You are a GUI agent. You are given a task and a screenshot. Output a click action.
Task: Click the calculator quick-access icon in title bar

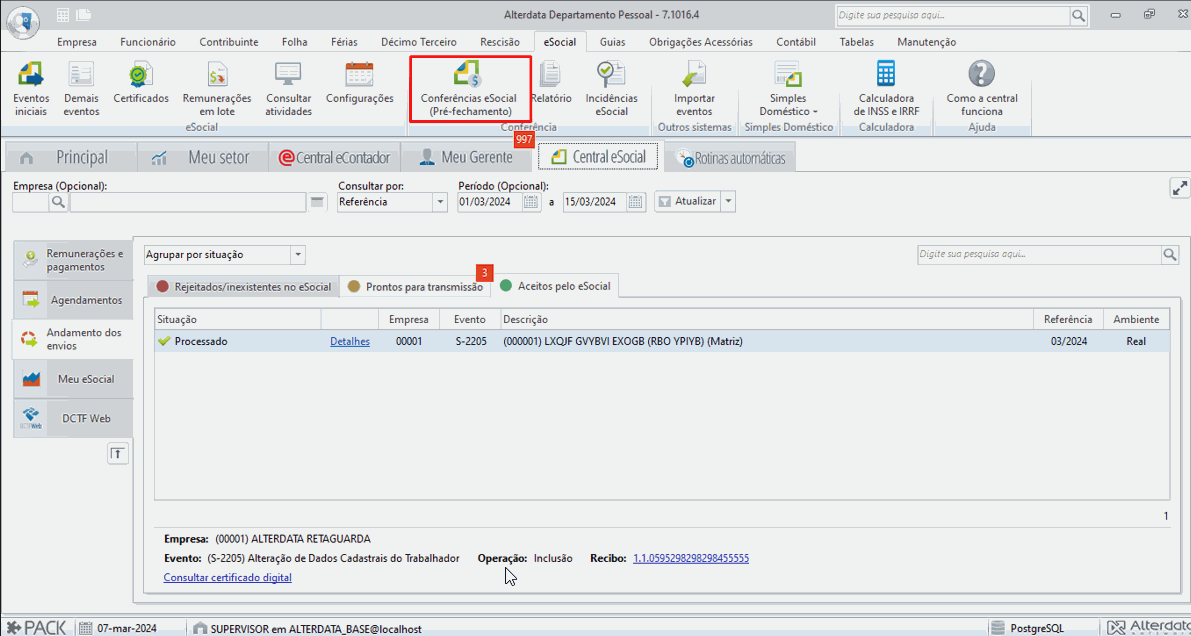63,14
